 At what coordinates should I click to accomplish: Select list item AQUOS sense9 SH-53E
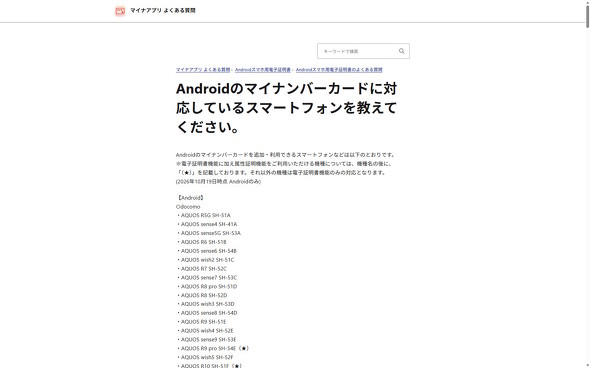click(x=206, y=340)
